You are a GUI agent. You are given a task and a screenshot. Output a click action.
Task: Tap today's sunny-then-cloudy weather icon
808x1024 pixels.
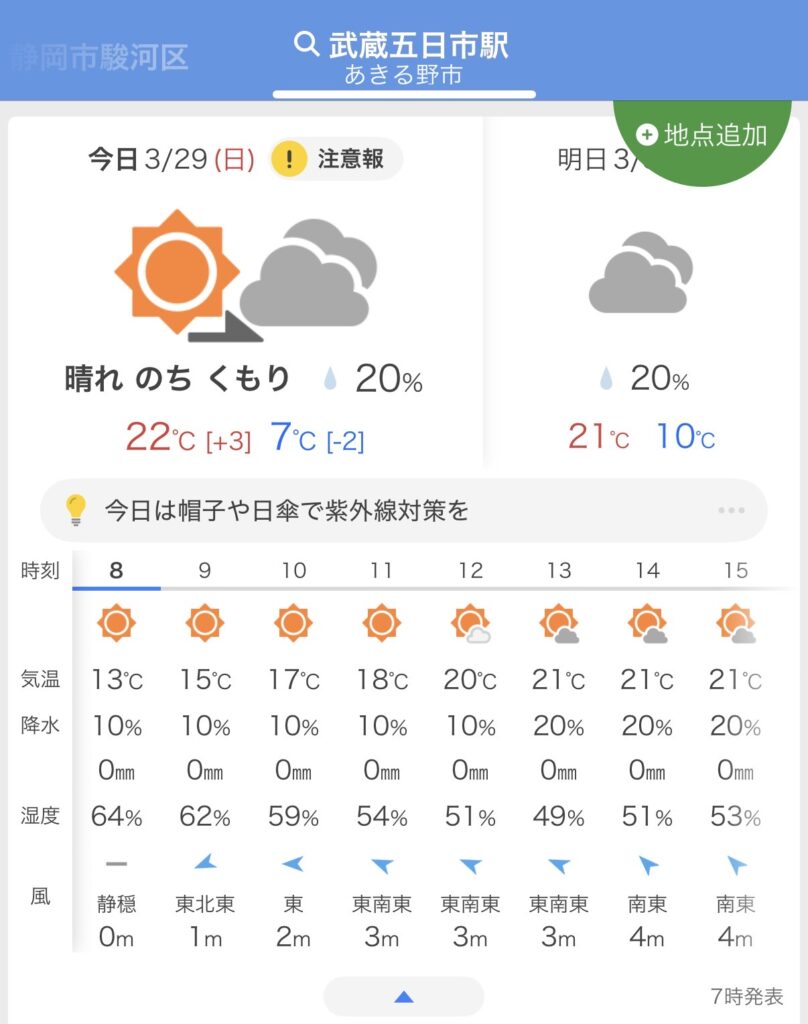click(245, 274)
